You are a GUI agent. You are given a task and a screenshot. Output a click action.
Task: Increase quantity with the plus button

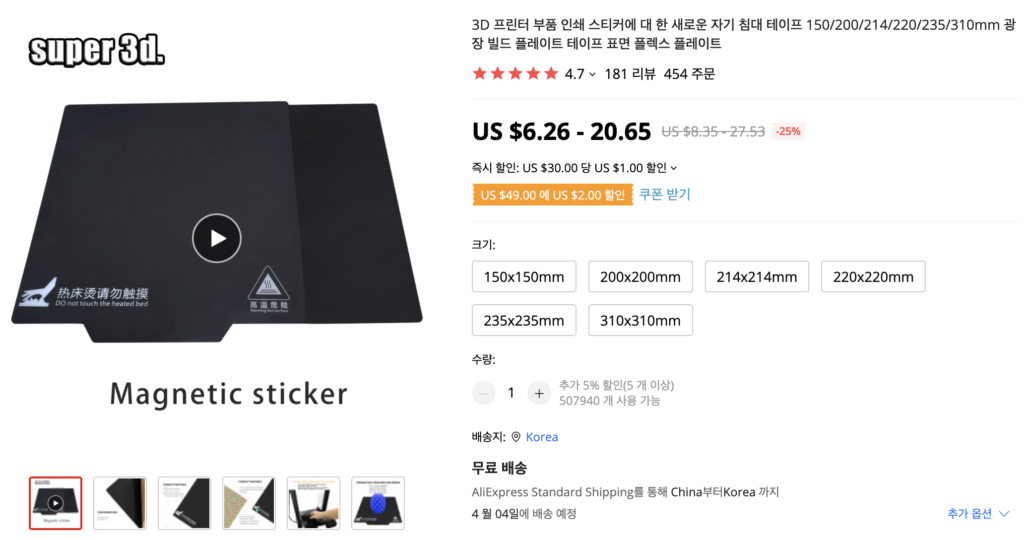[539, 393]
